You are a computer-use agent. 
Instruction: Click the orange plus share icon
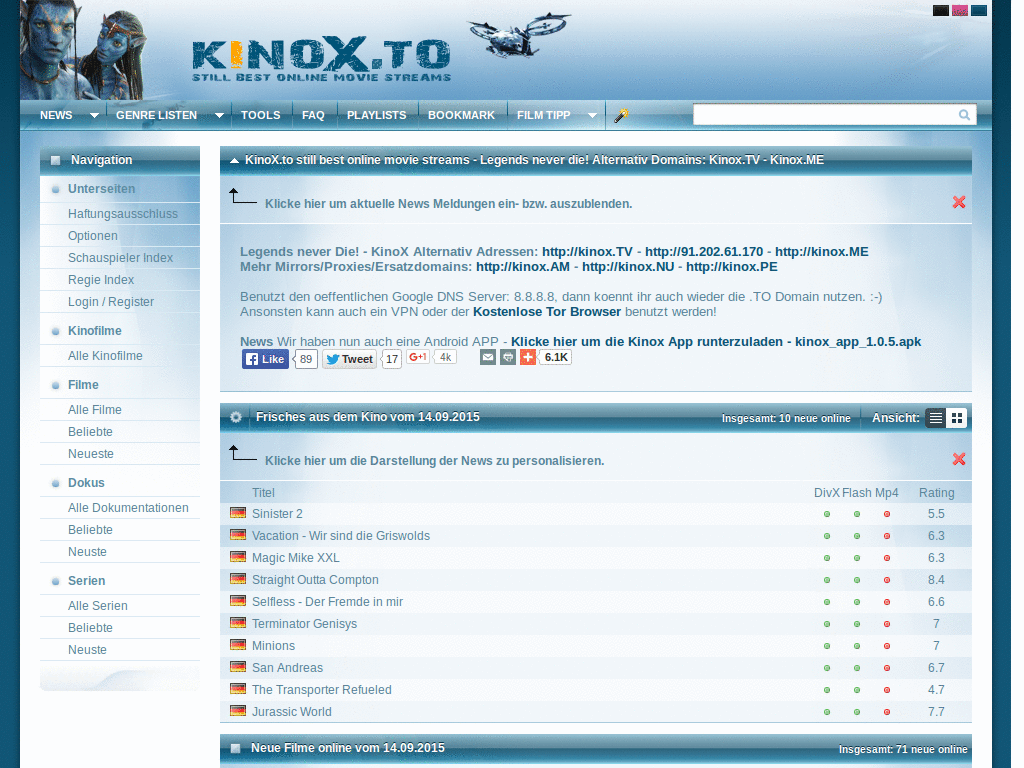[x=528, y=357]
